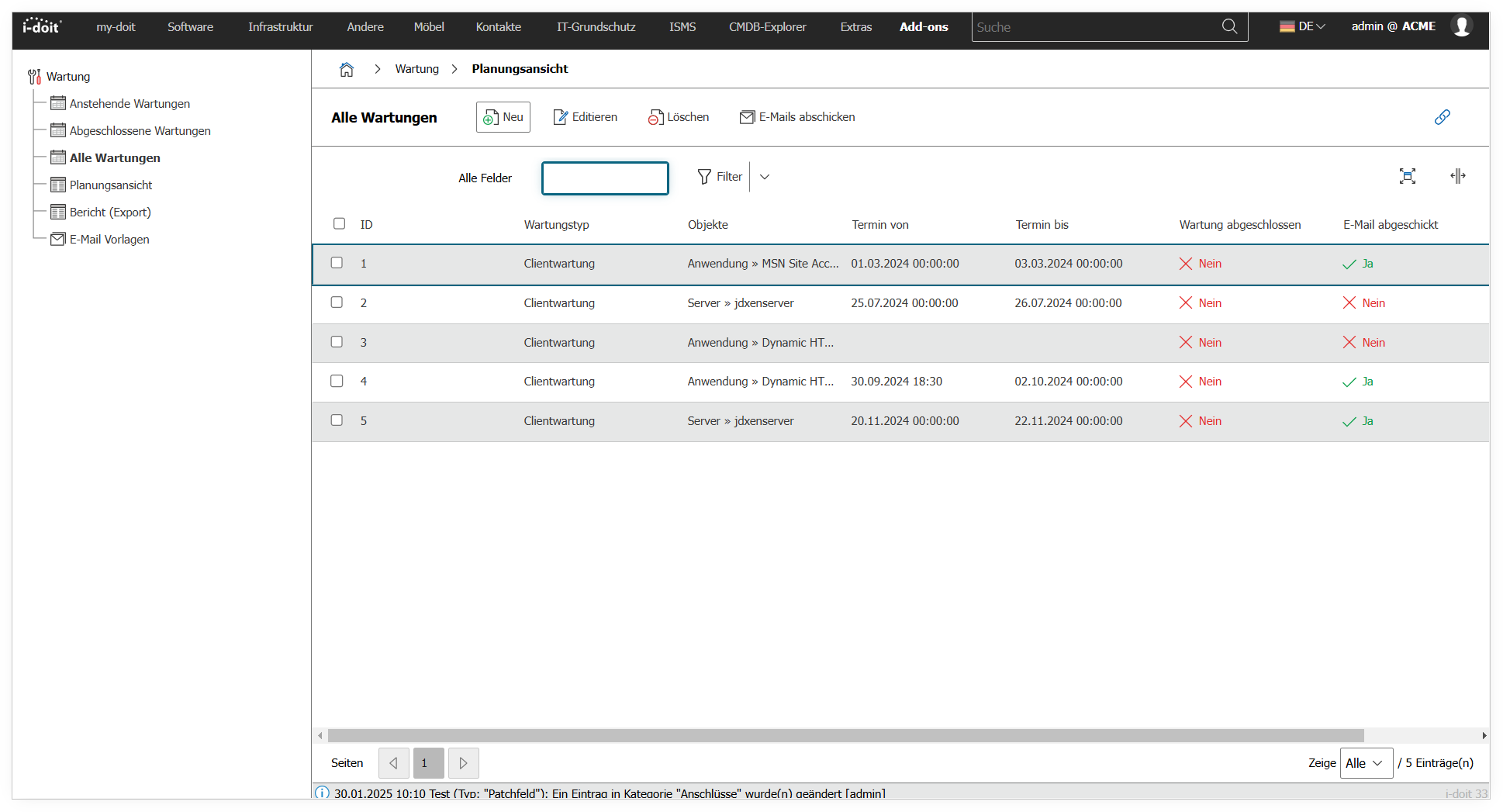Click the search magnifier icon
1503x812 pixels.
[1229, 26]
